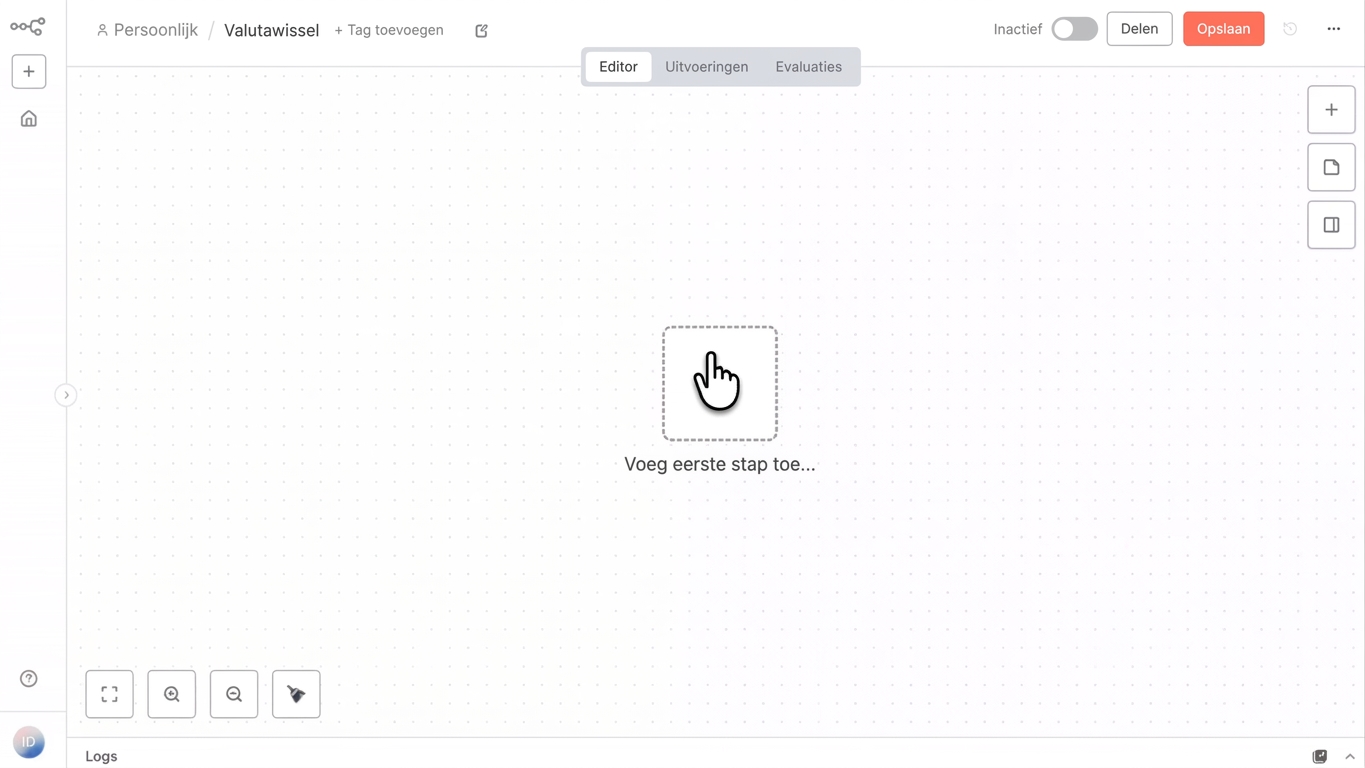Expand the Logs panel chevron
Screen dimensions: 1365x768
coord(1350,757)
